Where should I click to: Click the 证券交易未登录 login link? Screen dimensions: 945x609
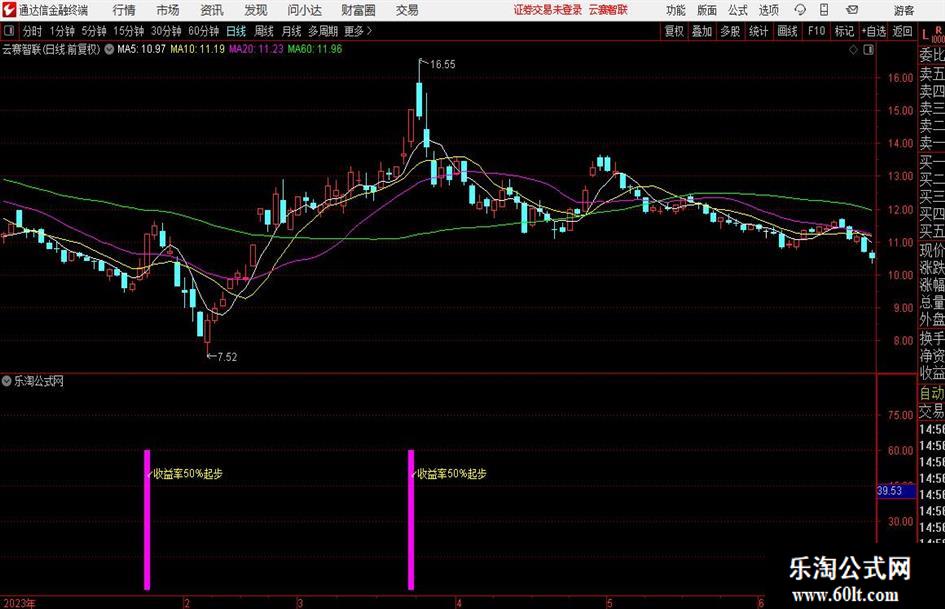pyautogui.click(x=548, y=10)
